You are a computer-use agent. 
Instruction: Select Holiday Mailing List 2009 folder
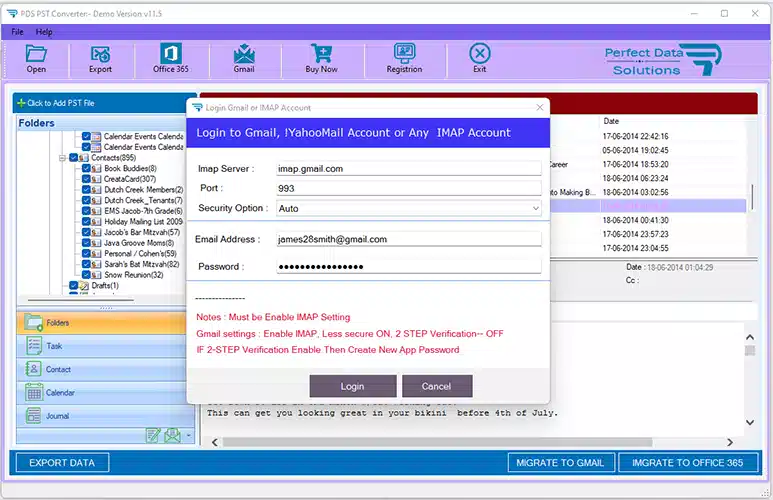pos(143,222)
